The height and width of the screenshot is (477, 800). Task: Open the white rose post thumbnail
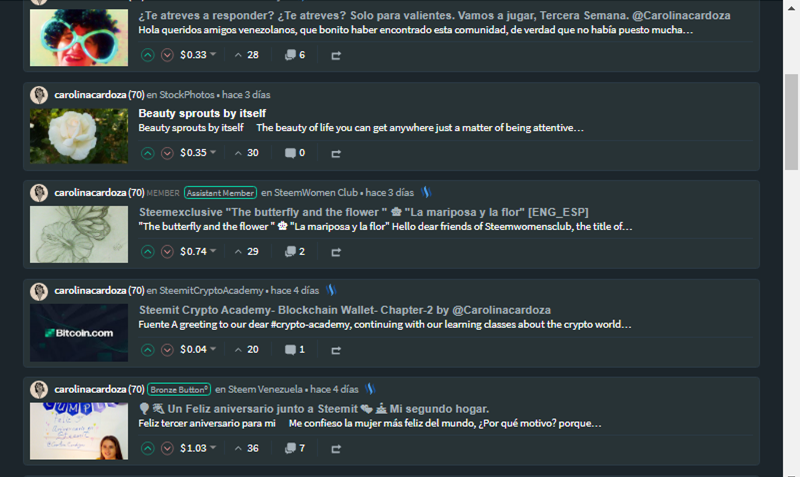click(x=79, y=136)
